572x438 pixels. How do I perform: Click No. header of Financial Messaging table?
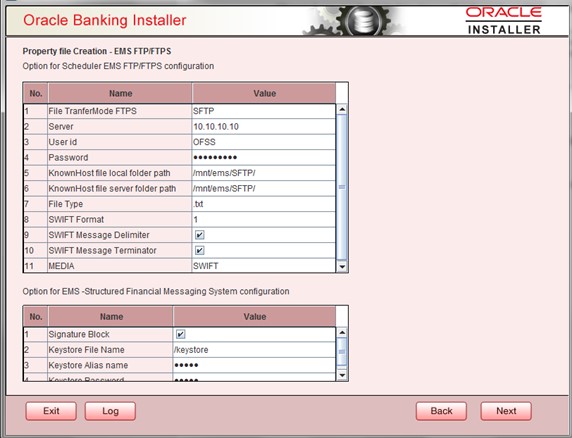36,317
